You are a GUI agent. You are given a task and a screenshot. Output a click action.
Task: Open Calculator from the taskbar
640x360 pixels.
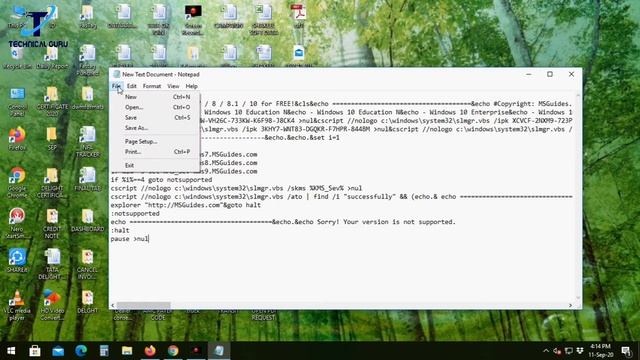[104, 351]
